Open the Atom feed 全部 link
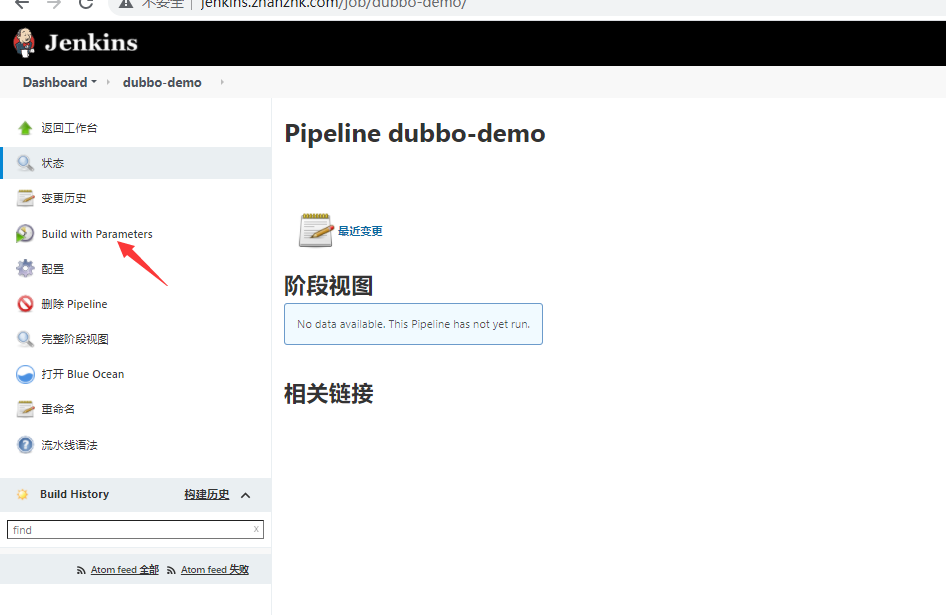The image size is (946, 615). click(124, 569)
